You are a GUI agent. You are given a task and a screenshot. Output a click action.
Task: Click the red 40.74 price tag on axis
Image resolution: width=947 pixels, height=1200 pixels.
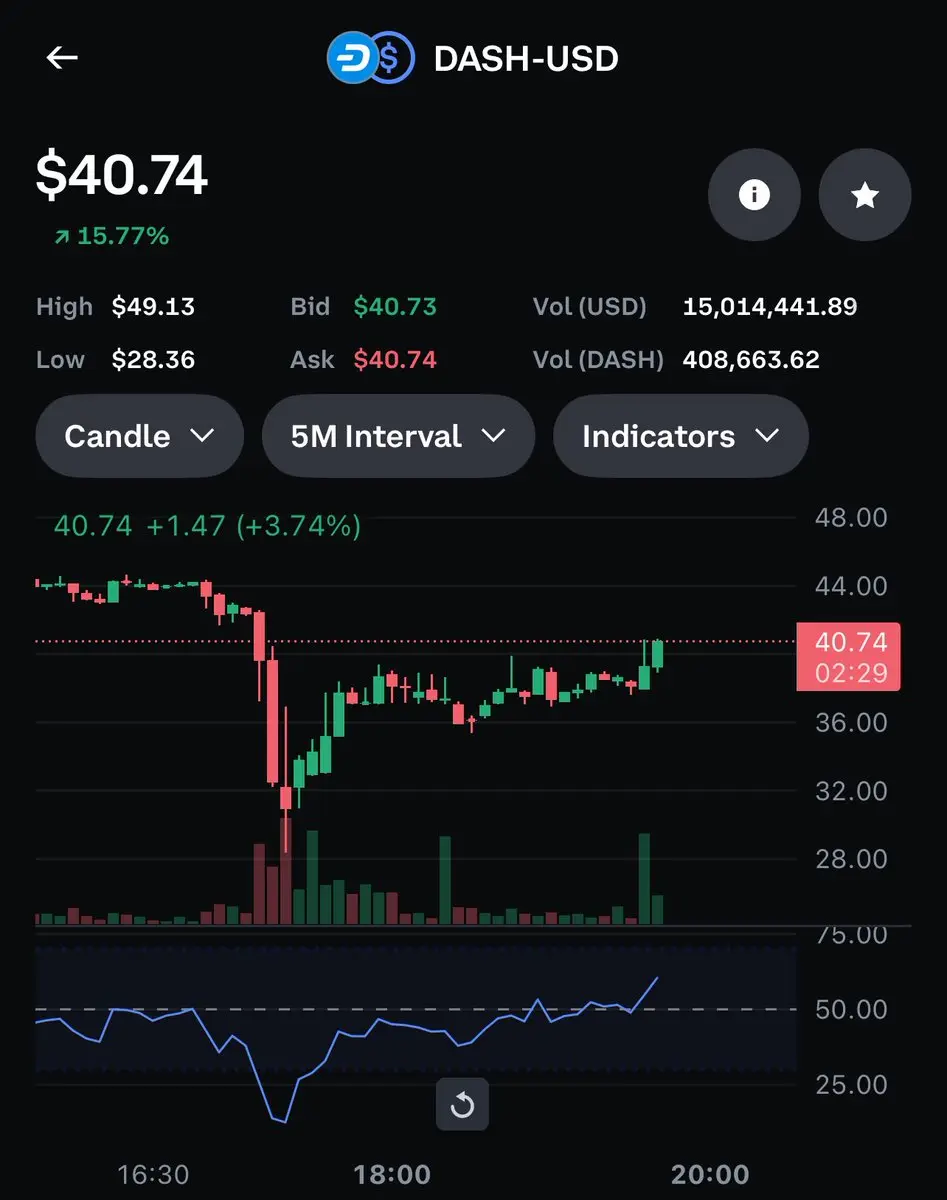[x=848, y=656]
